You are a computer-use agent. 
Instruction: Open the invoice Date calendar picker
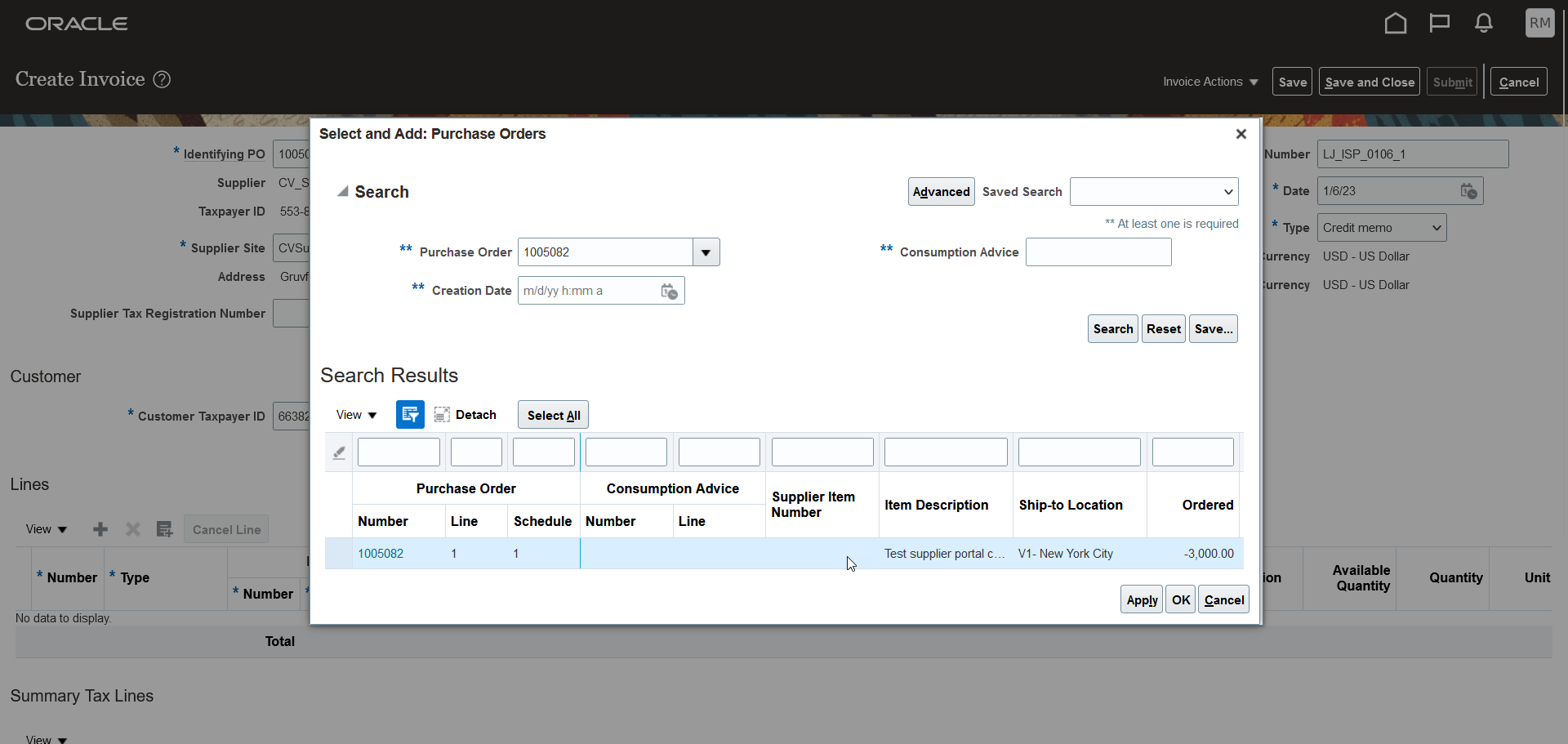click(x=1468, y=191)
